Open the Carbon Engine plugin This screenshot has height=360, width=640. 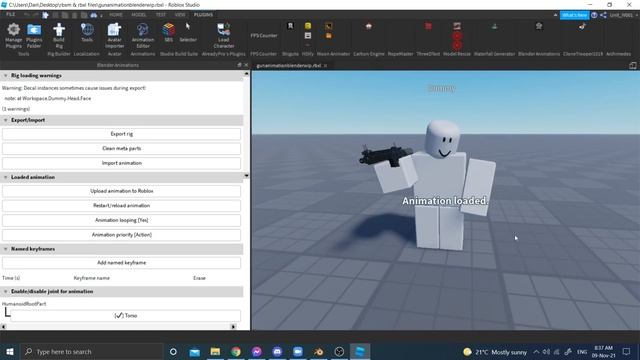pyautogui.click(x=369, y=26)
